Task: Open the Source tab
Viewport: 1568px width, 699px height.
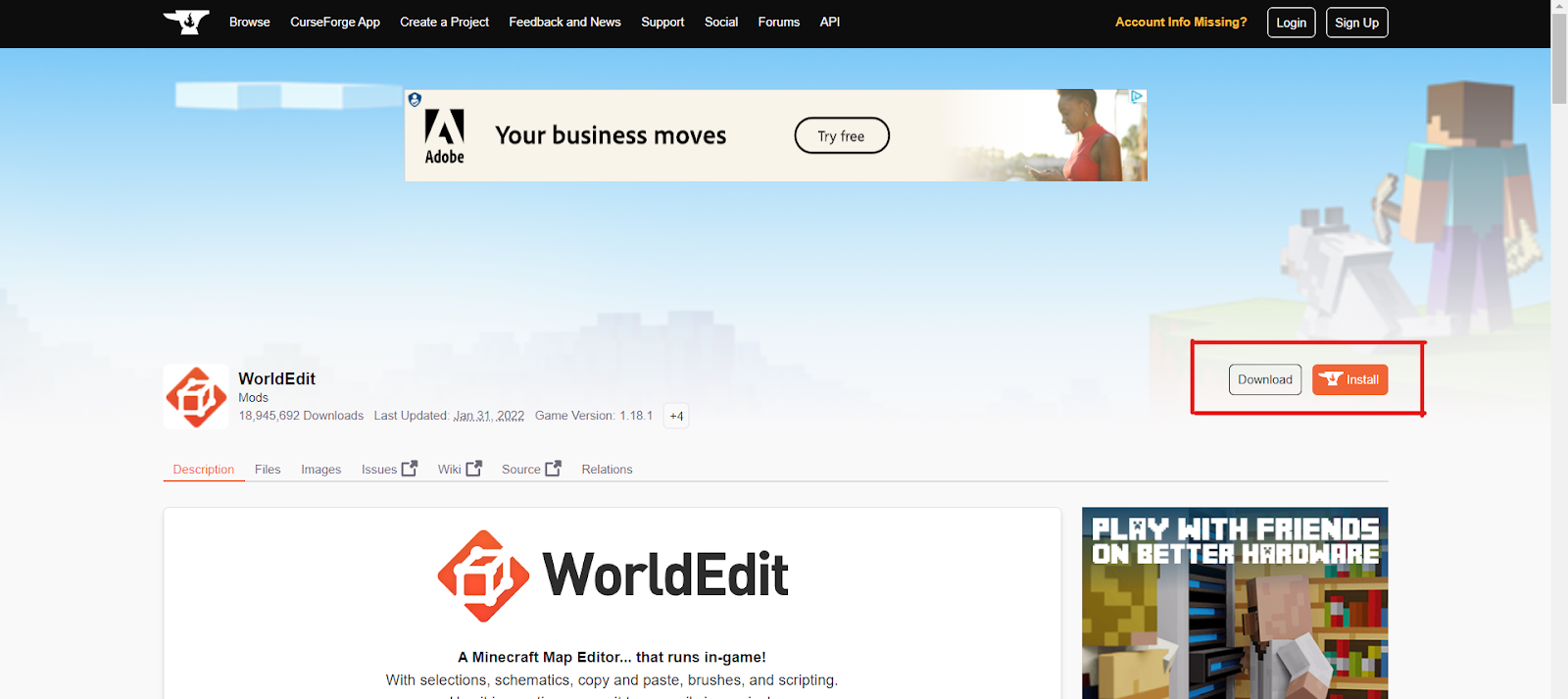Action: tap(521, 469)
